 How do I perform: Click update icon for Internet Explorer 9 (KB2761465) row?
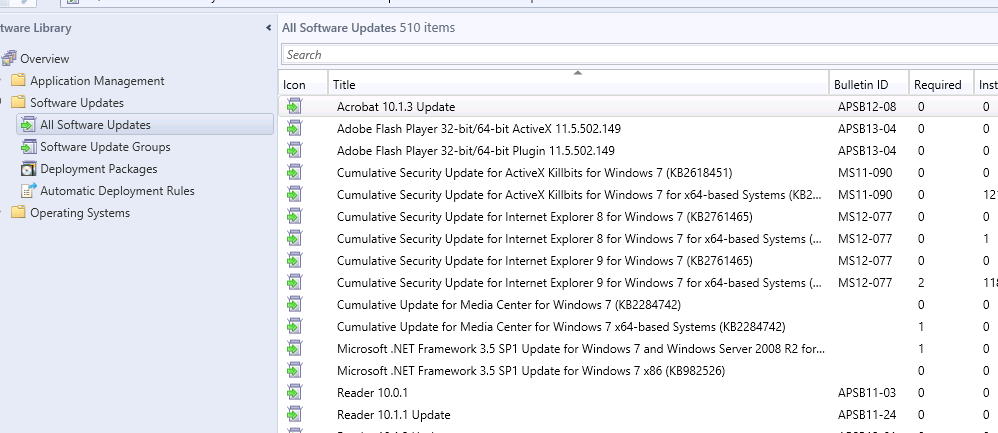[x=293, y=260]
